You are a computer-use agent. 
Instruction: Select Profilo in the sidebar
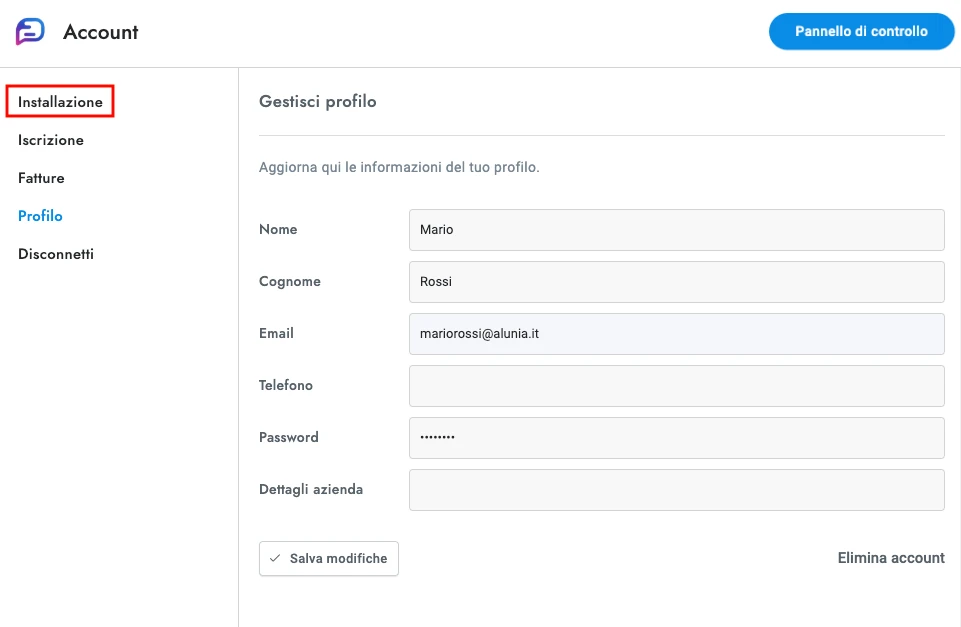(x=40, y=216)
